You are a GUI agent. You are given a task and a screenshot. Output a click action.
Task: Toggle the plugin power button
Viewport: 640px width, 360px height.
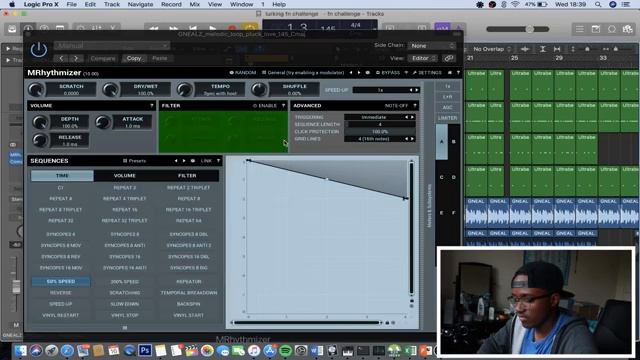39,50
